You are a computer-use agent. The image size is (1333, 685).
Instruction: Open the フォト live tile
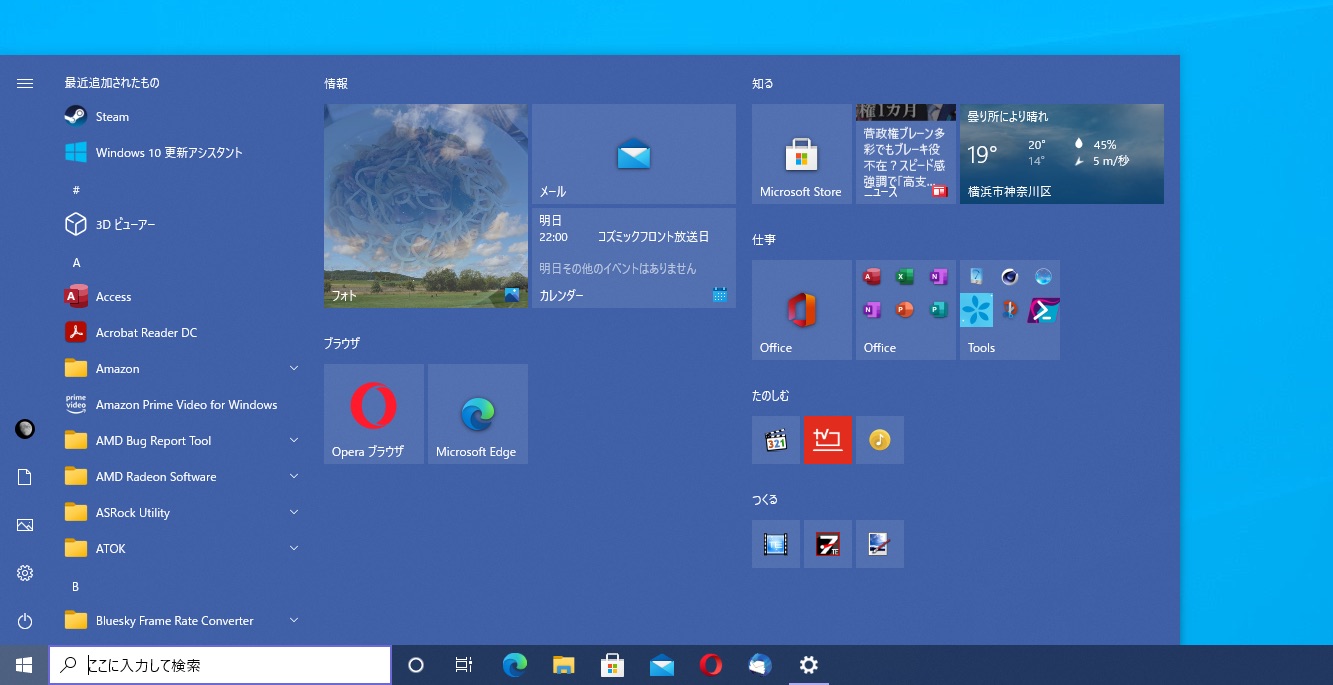click(426, 206)
